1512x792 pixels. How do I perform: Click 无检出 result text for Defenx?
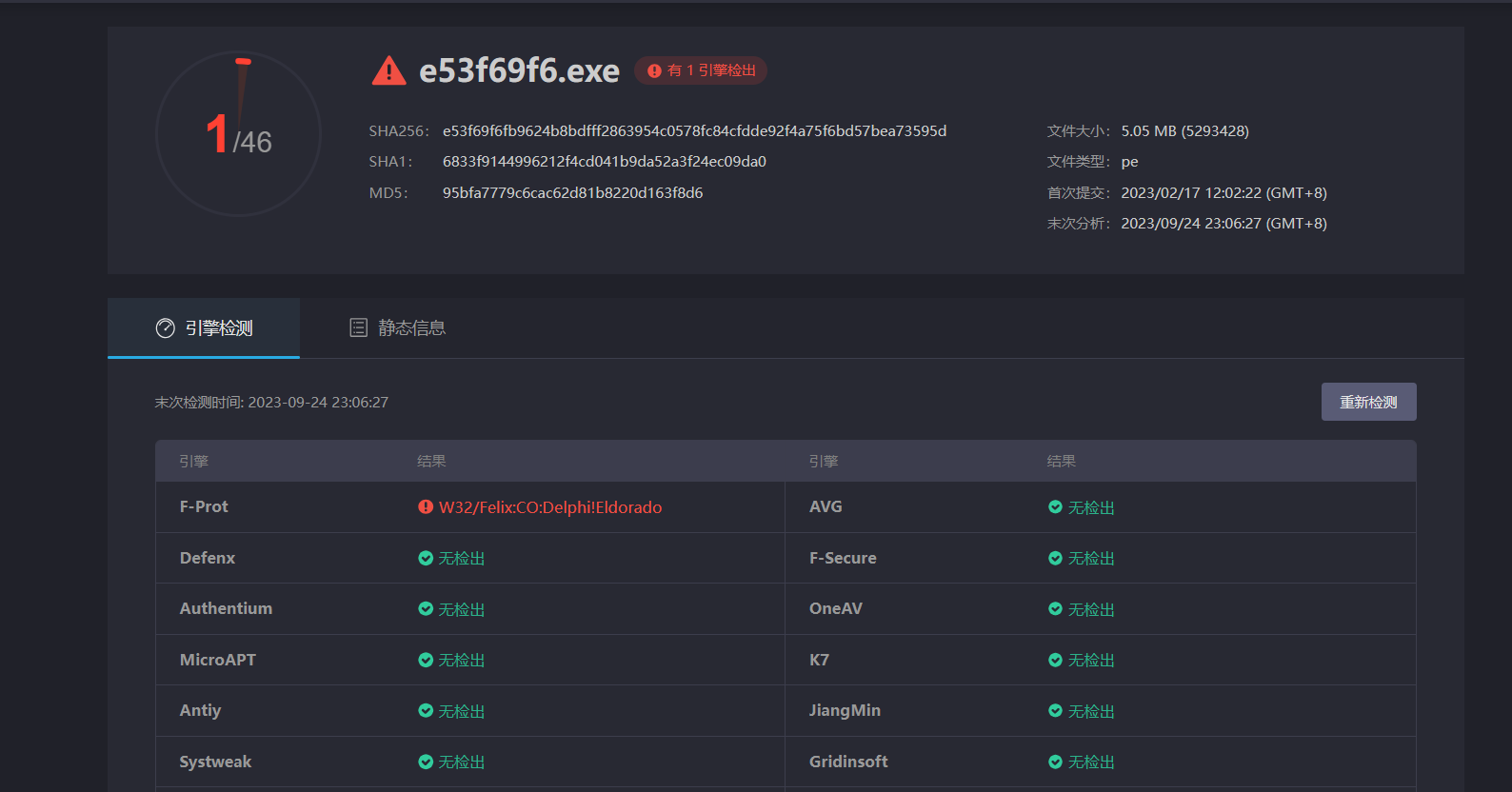click(462, 558)
